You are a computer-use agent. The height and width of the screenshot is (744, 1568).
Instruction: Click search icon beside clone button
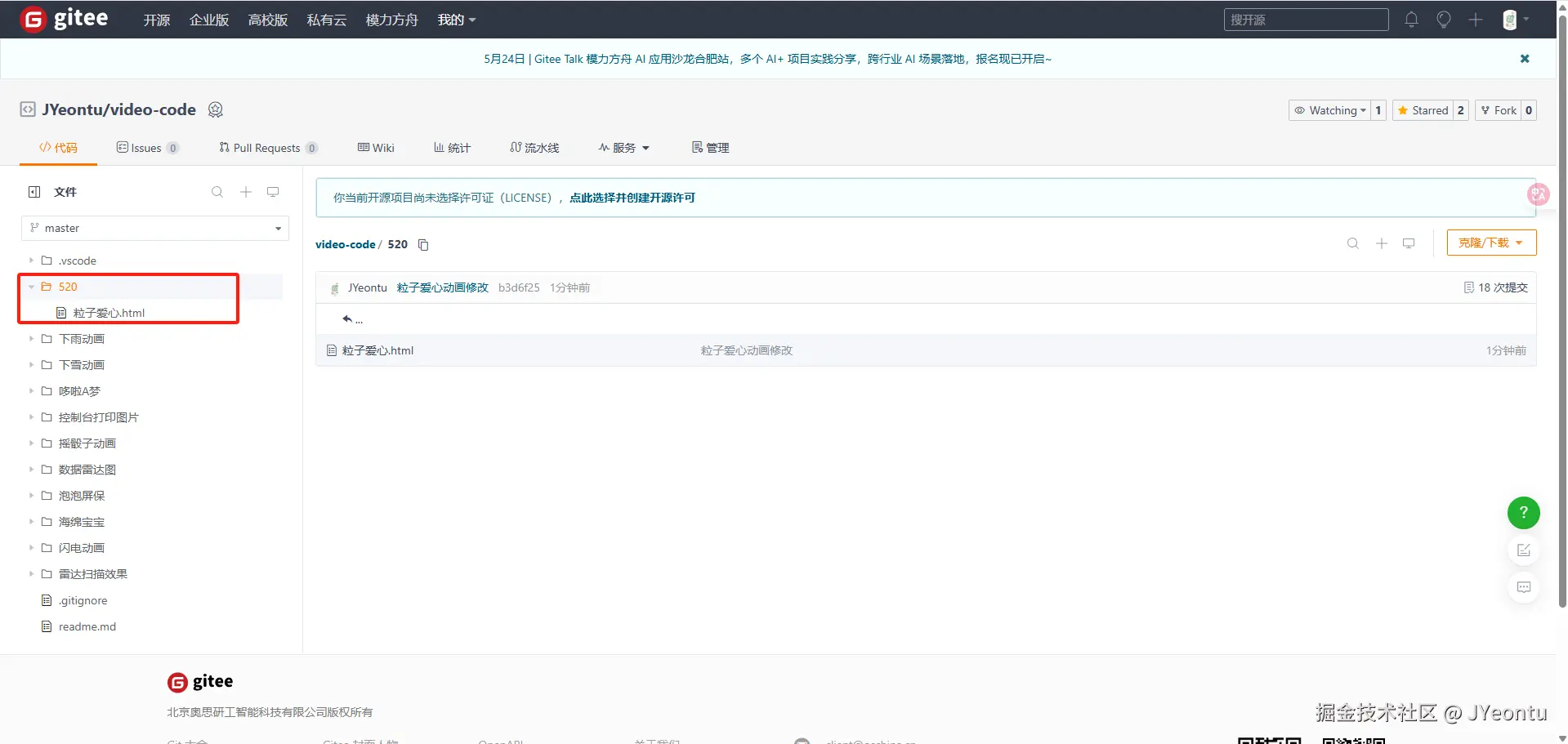pyautogui.click(x=1353, y=243)
